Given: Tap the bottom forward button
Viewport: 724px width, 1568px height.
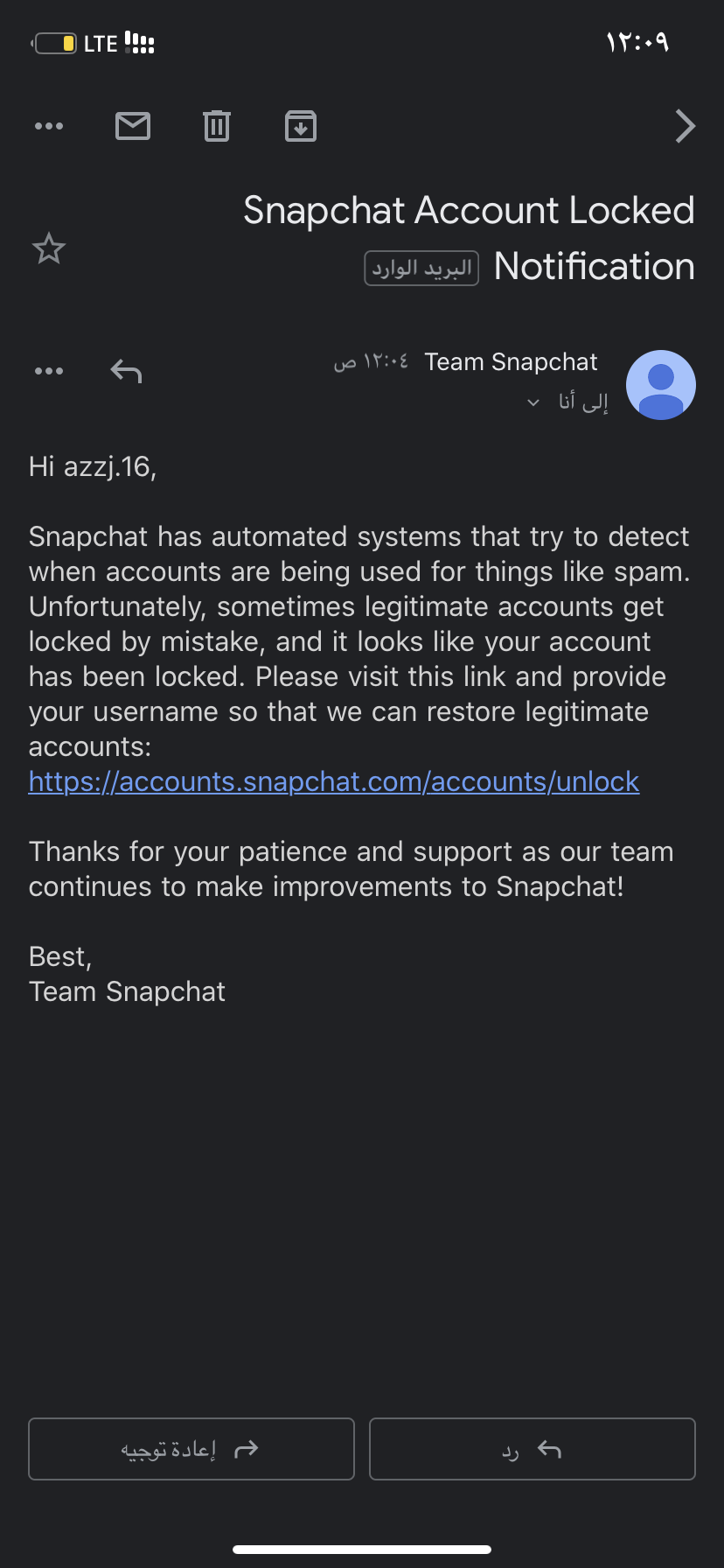Looking at the screenshot, I should [191, 1450].
